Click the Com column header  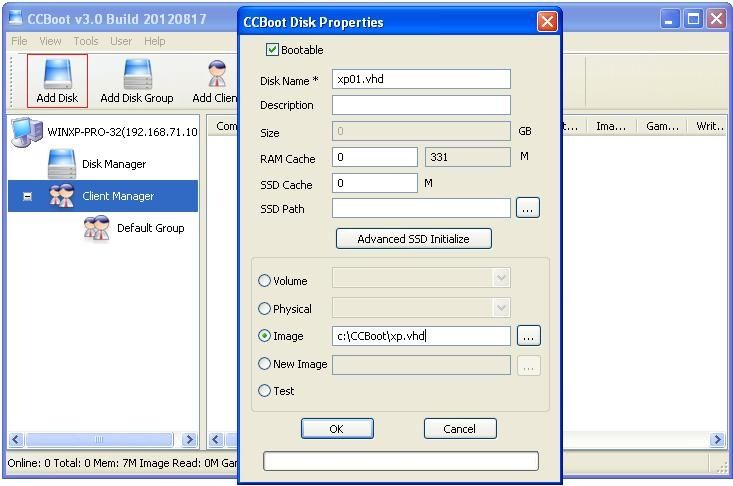pyautogui.click(x=225, y=126)
